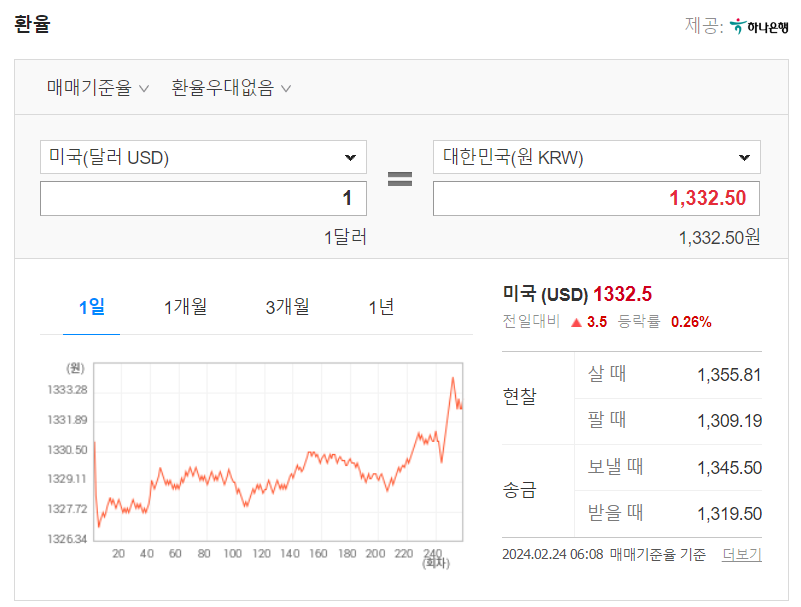801x607 pixels.
Task: Click the chevron next to 매매기준율
Action: 144,88
